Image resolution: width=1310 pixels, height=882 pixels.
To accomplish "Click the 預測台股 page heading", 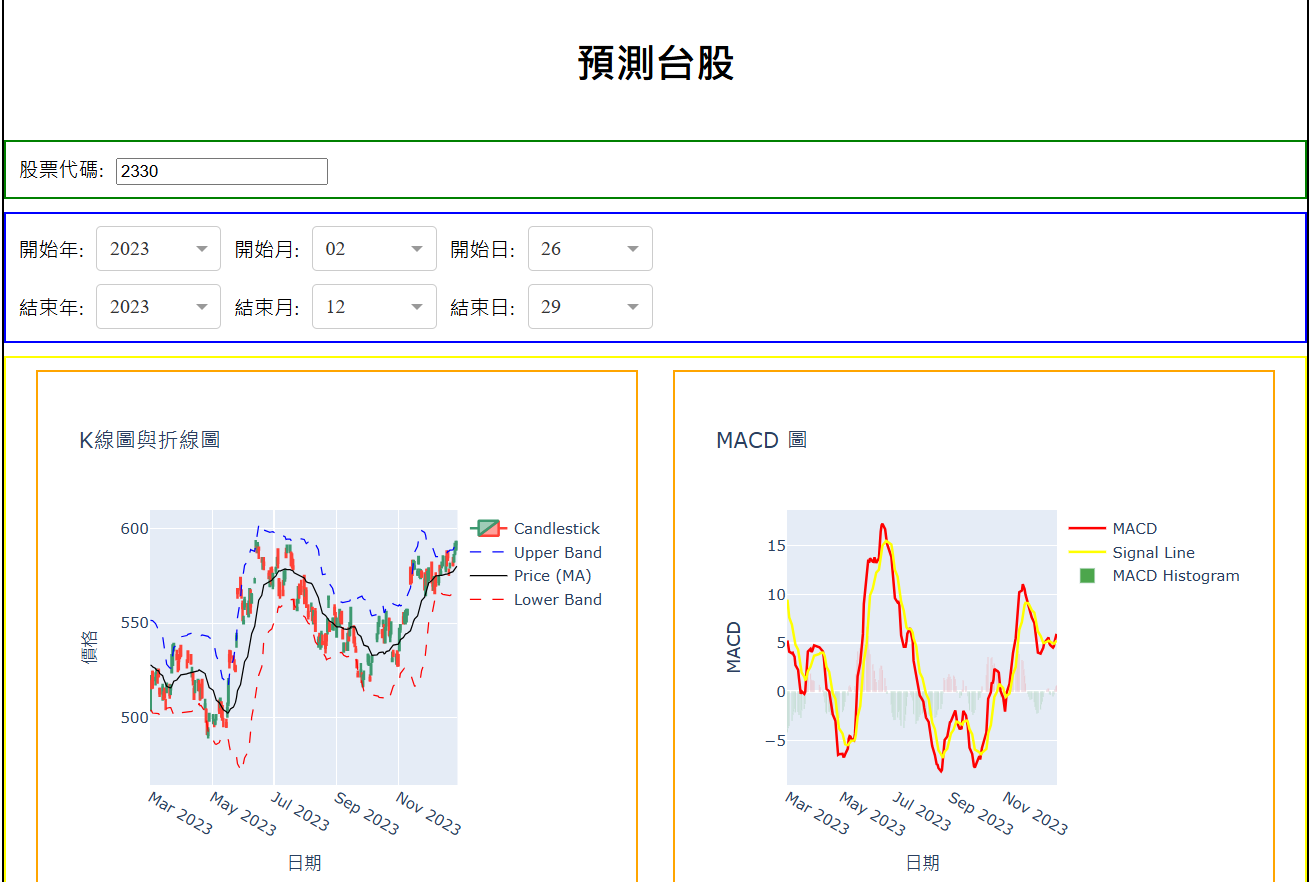I will pyautogui.click(x=656, y=63).
